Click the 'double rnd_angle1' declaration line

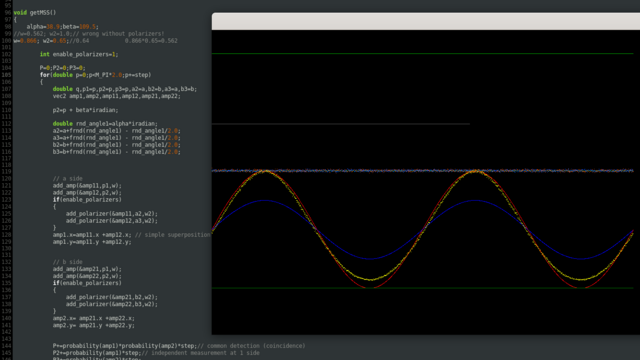coord(105,124)
